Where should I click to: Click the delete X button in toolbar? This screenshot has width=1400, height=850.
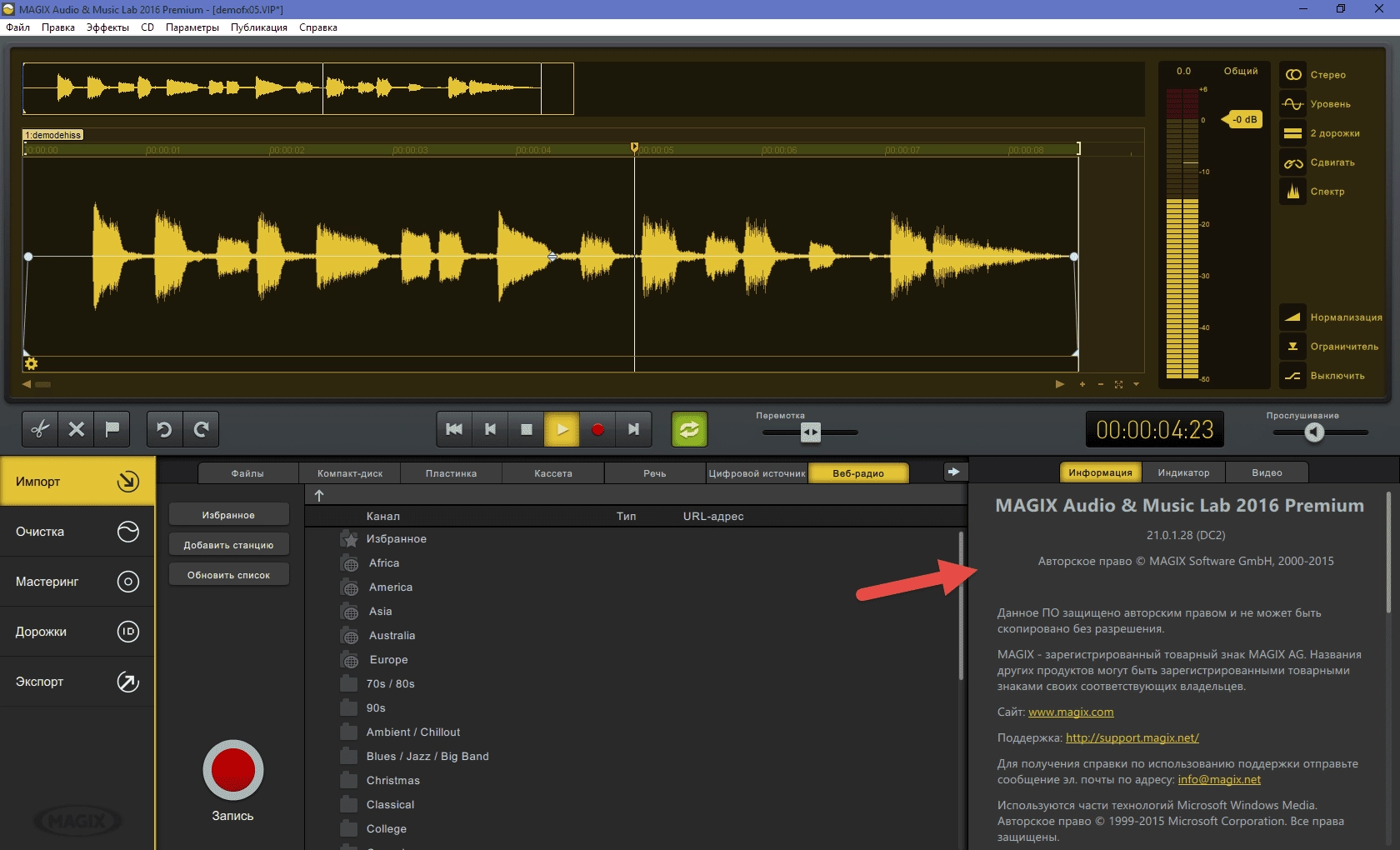tap(76, 429)
